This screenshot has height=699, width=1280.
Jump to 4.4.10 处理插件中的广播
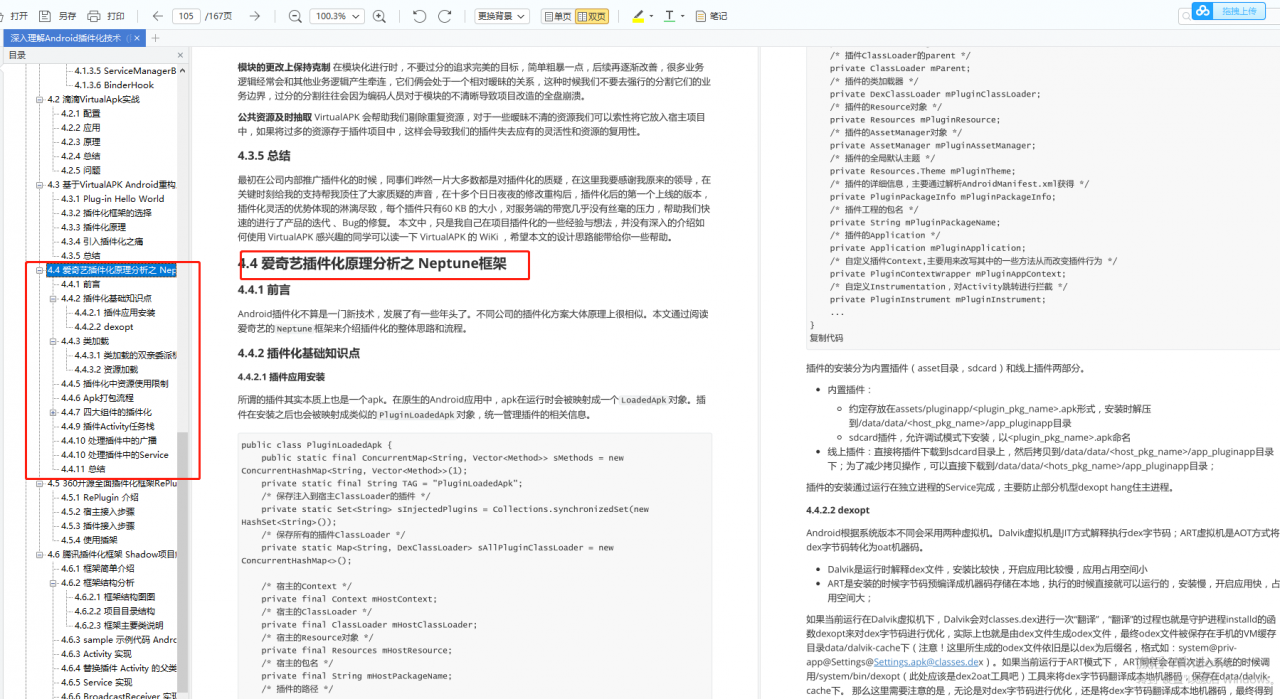pos(107,440)
